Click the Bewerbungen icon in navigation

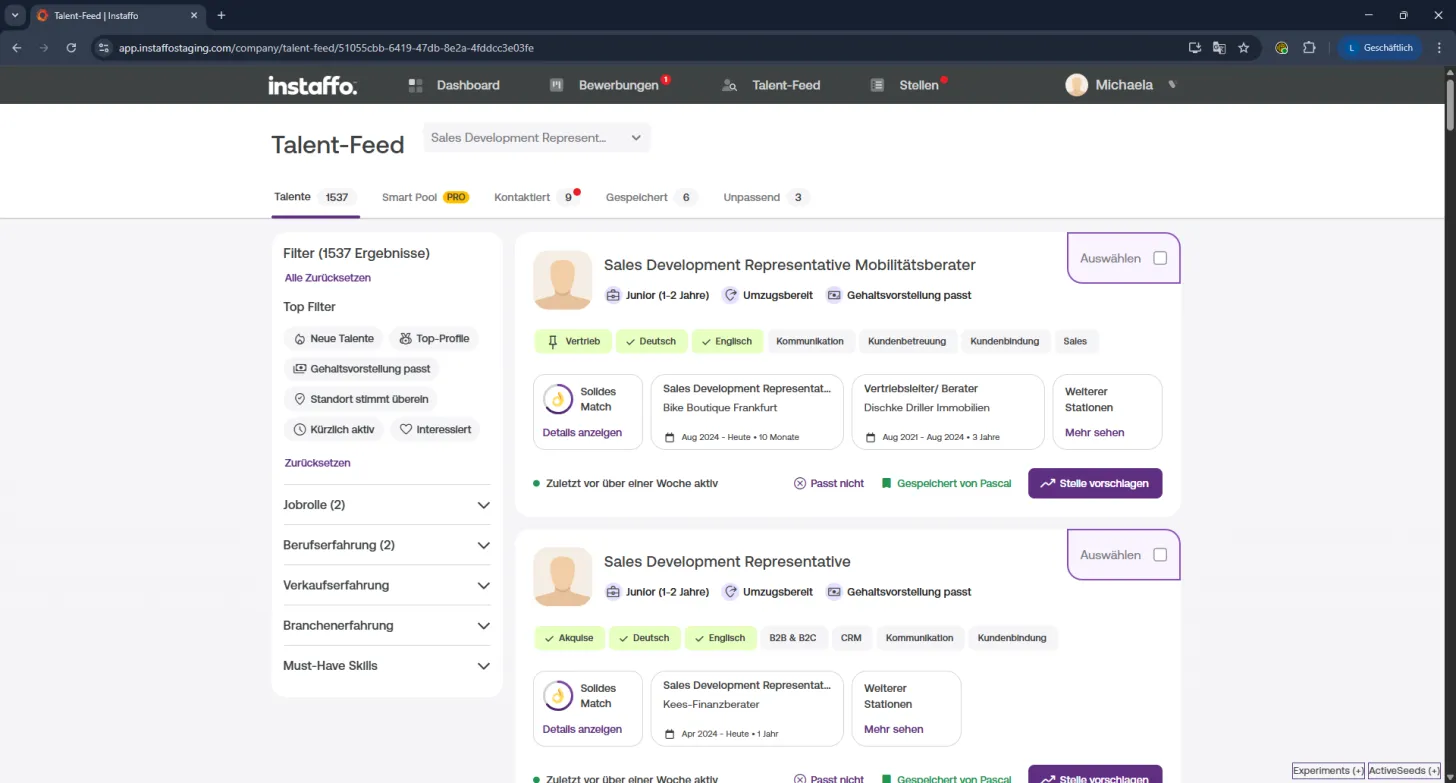tap(557, 85)
